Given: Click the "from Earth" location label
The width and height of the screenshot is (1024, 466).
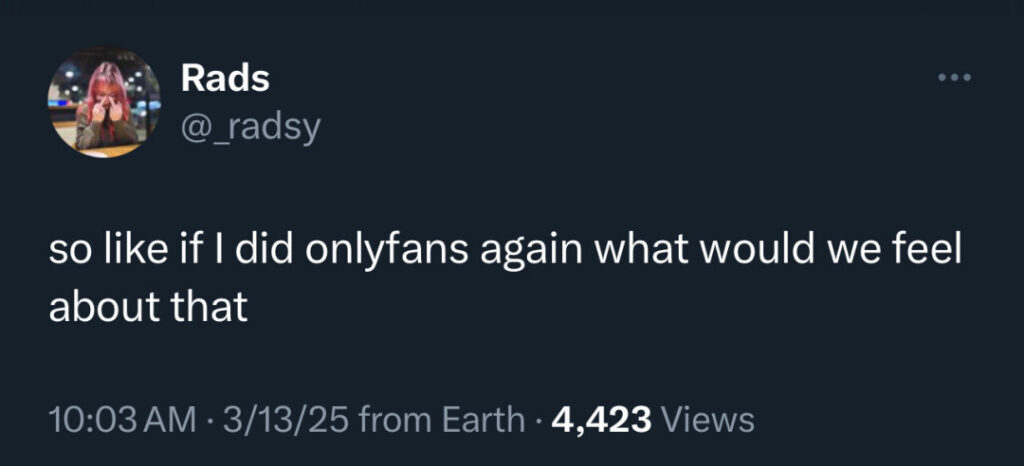Looking at the screenshot, I should 440,419.
